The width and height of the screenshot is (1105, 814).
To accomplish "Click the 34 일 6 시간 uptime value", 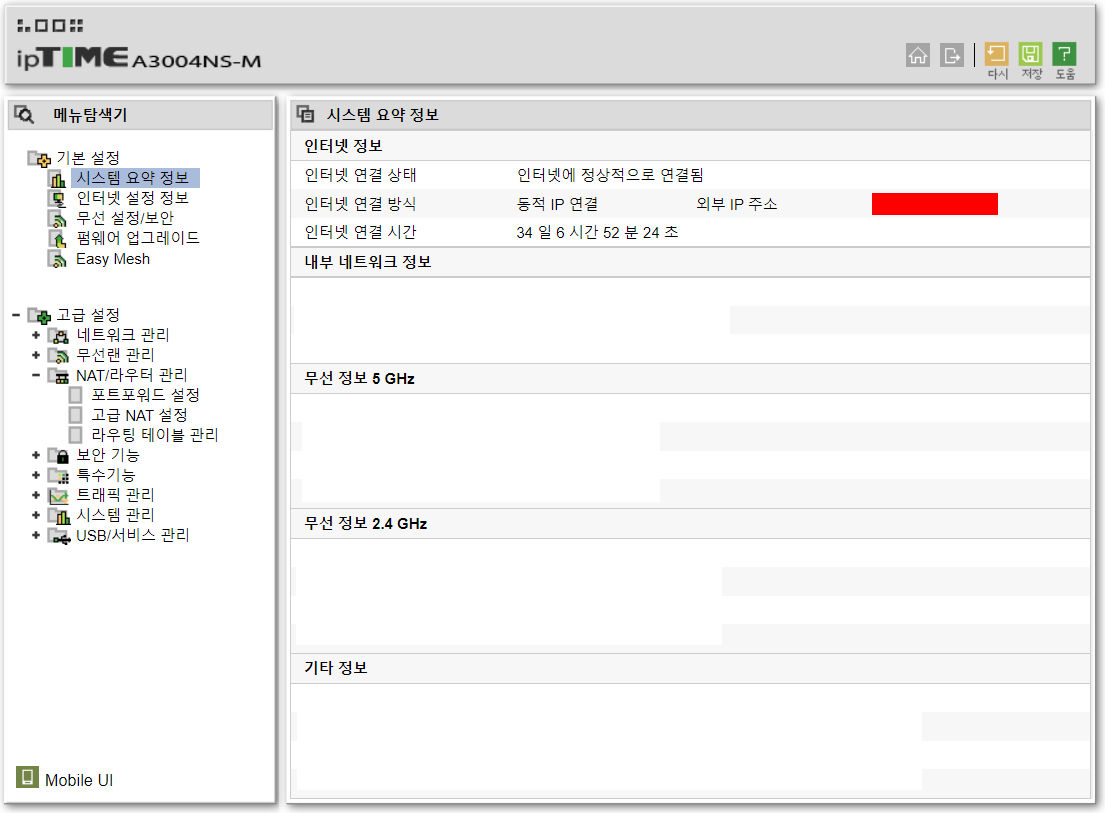I will click(598, 233).
